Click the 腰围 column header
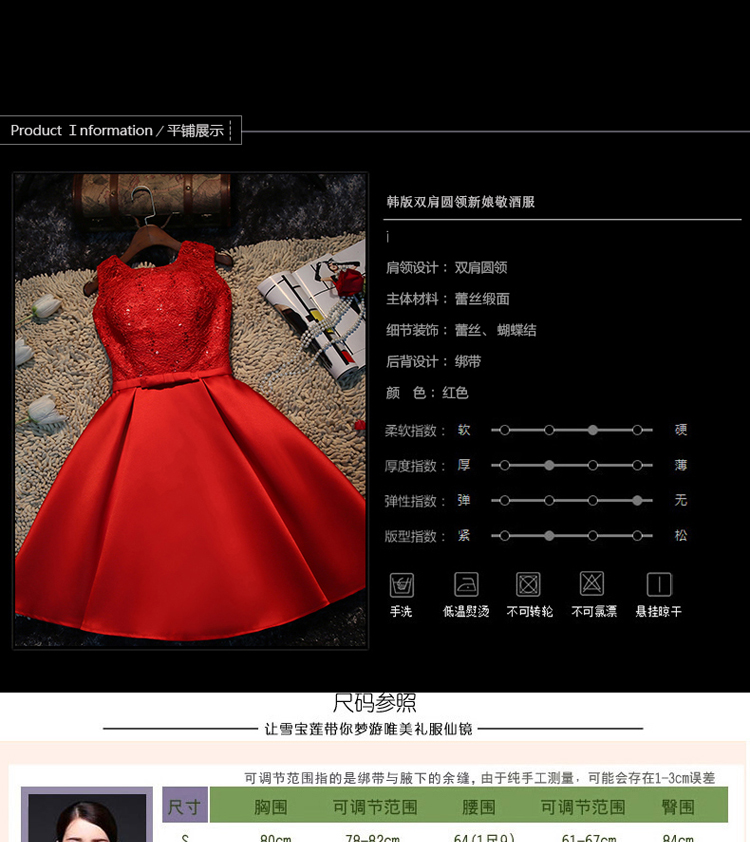The height and width of the screenshot is (842, 750). pos(478,807)
